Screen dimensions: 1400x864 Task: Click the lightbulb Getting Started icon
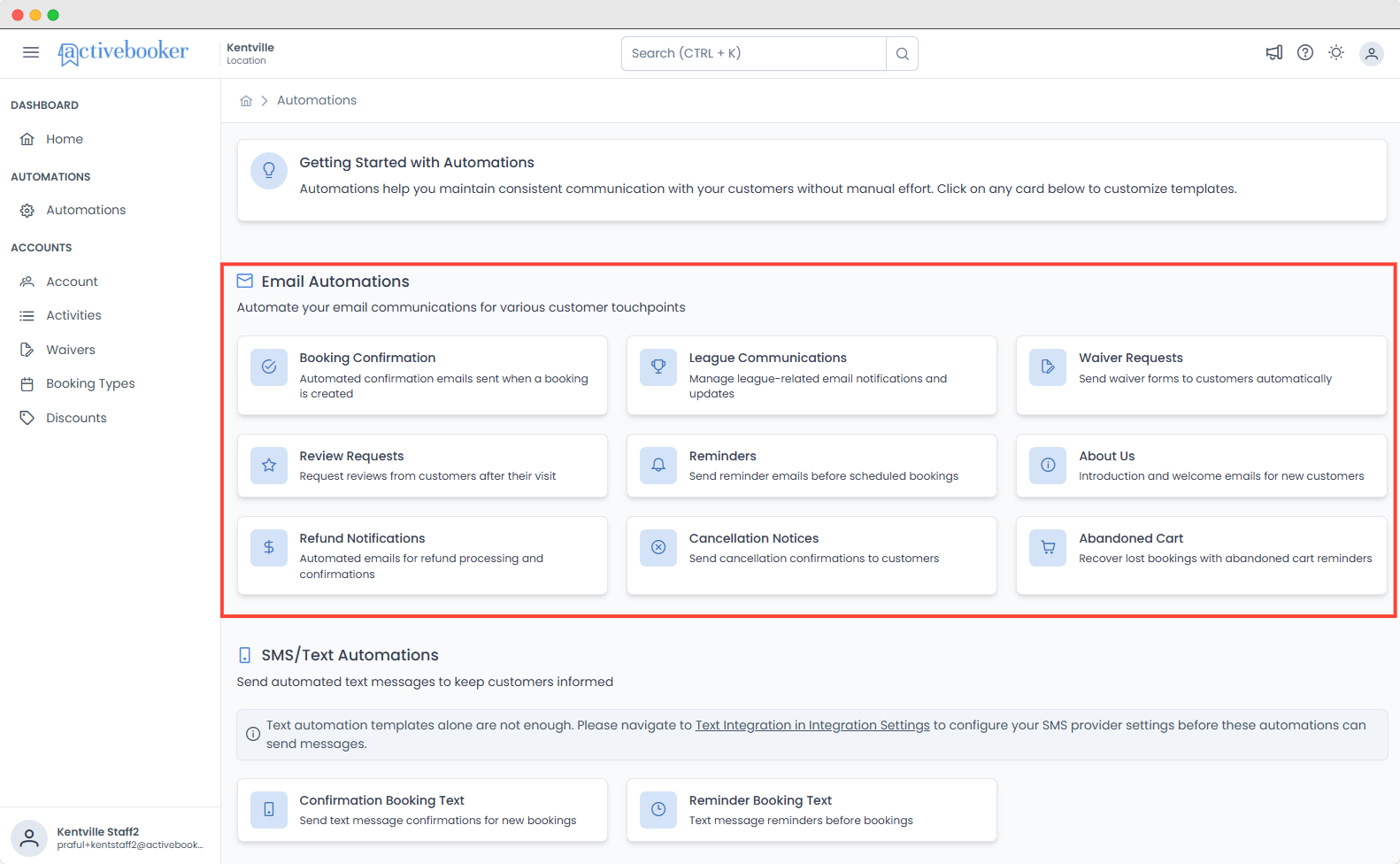click(269, 171)
